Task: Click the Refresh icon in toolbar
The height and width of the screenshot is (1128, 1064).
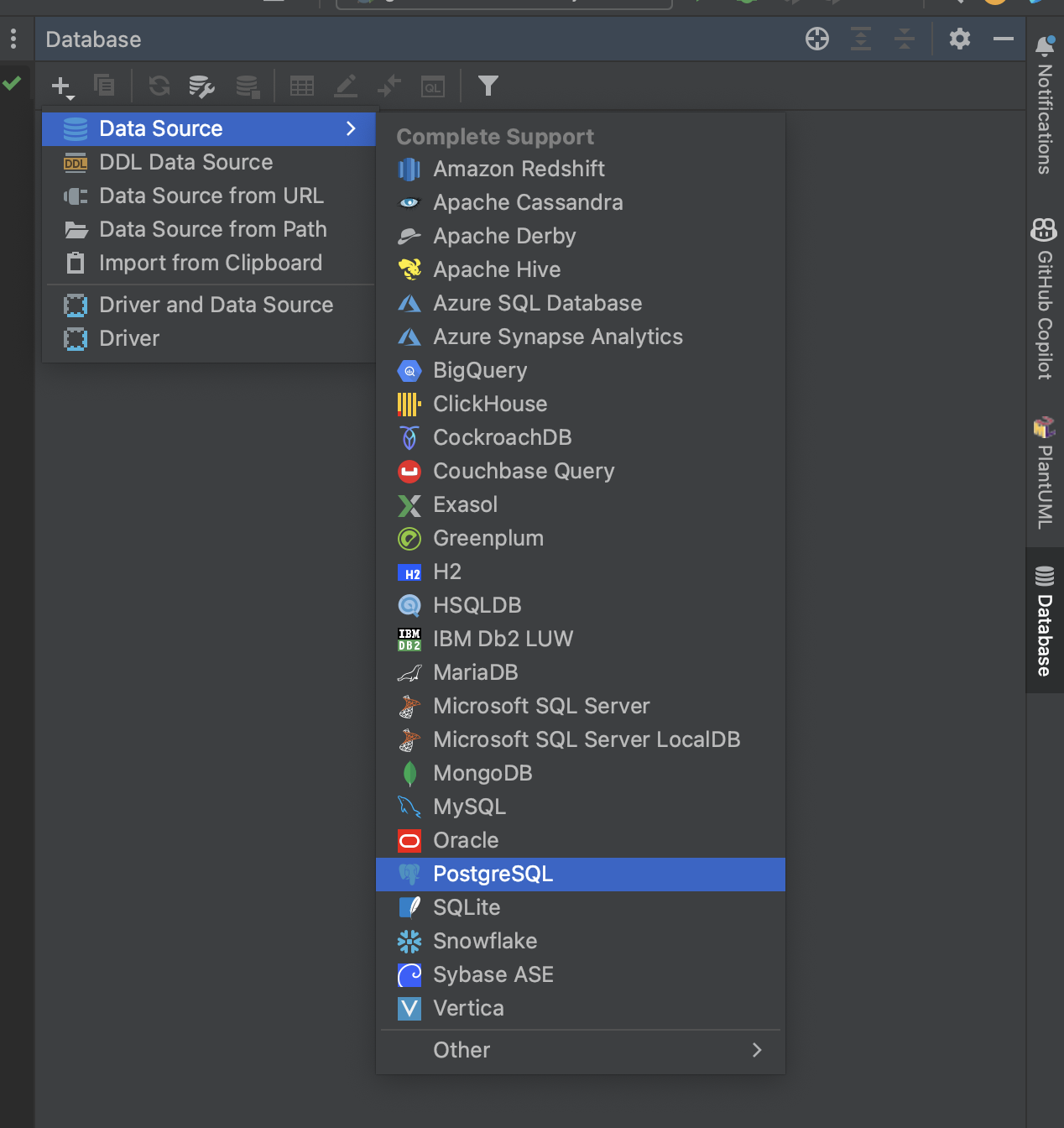Action: (159, 86)
